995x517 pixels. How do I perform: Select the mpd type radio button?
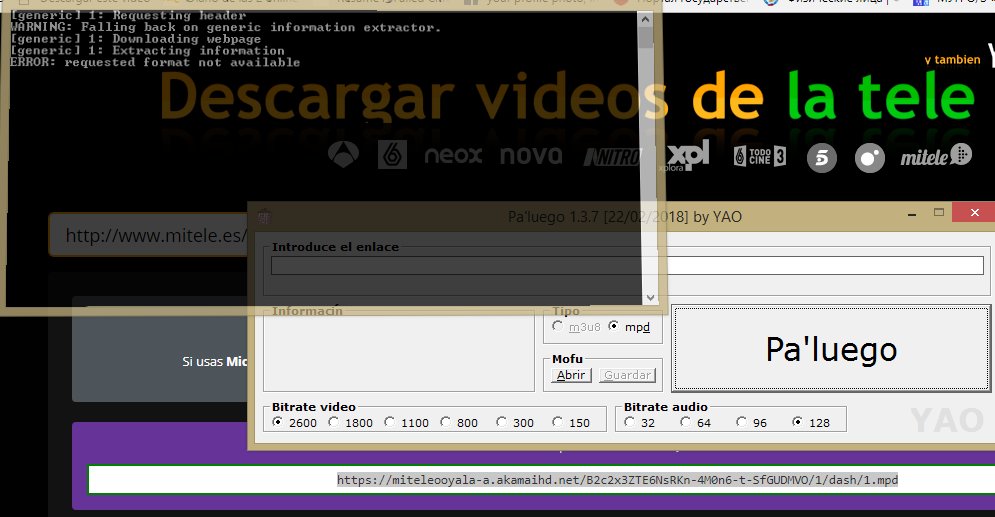pos(614,326)
